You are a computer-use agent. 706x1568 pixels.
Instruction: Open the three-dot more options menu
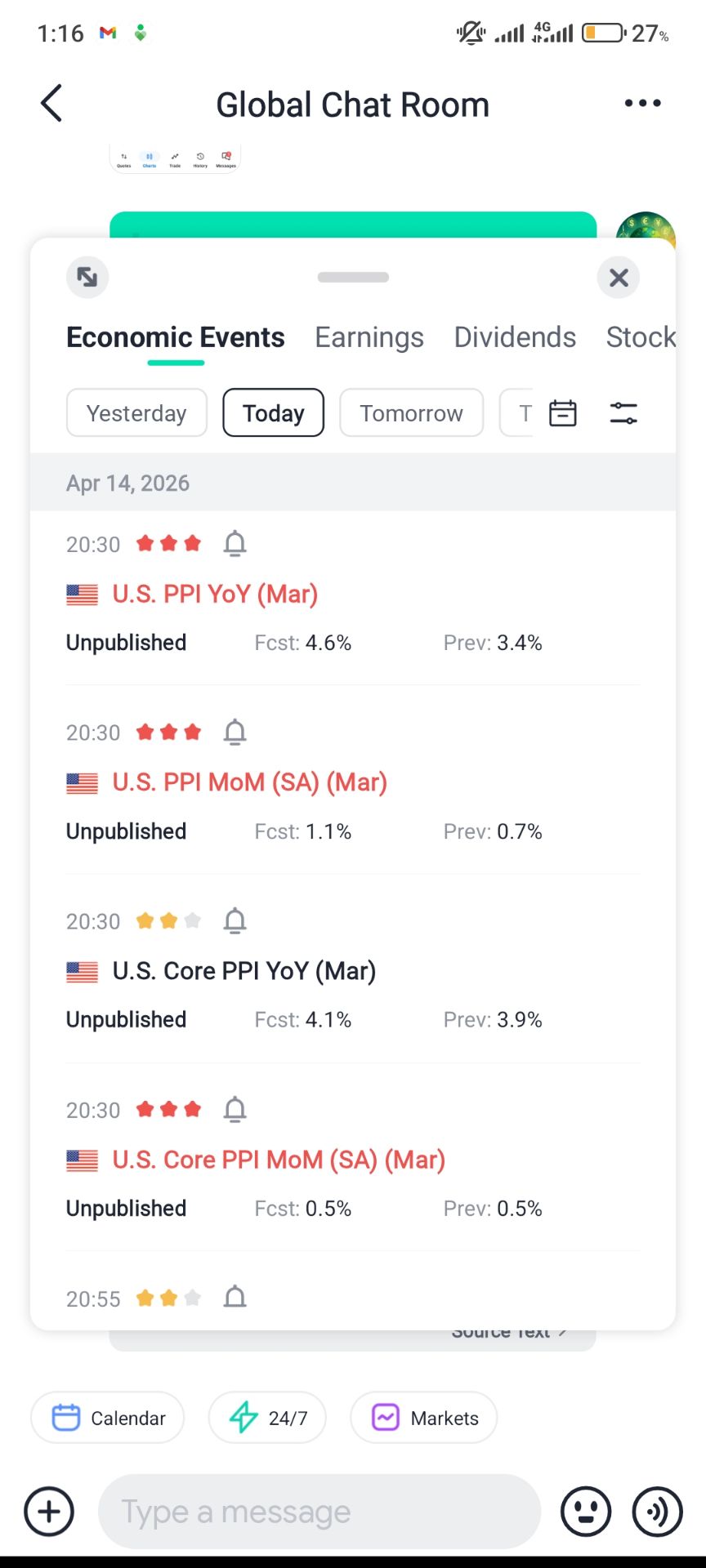(x=642, y=103)
